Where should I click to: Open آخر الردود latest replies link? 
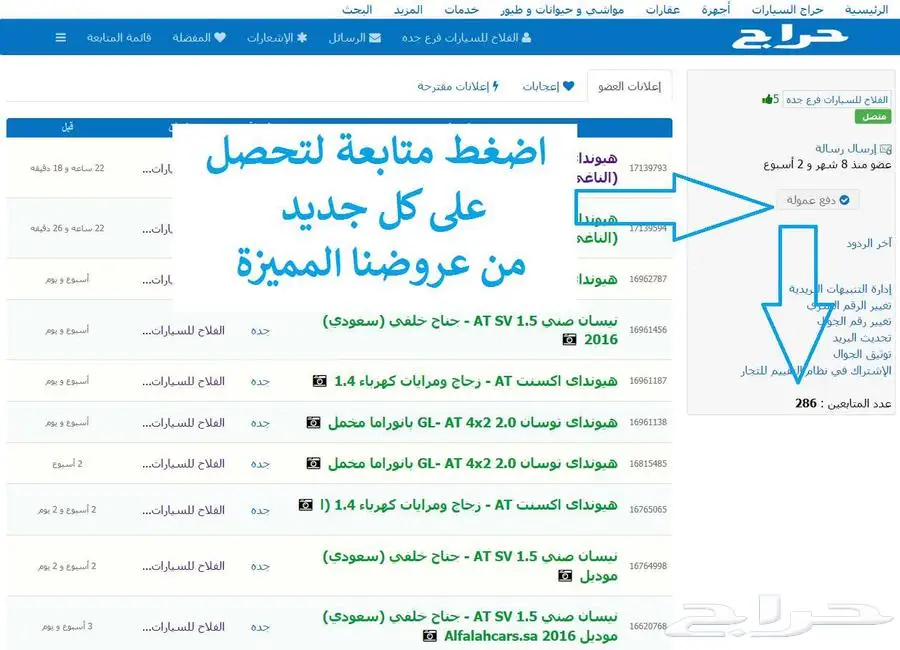point(868,243)
